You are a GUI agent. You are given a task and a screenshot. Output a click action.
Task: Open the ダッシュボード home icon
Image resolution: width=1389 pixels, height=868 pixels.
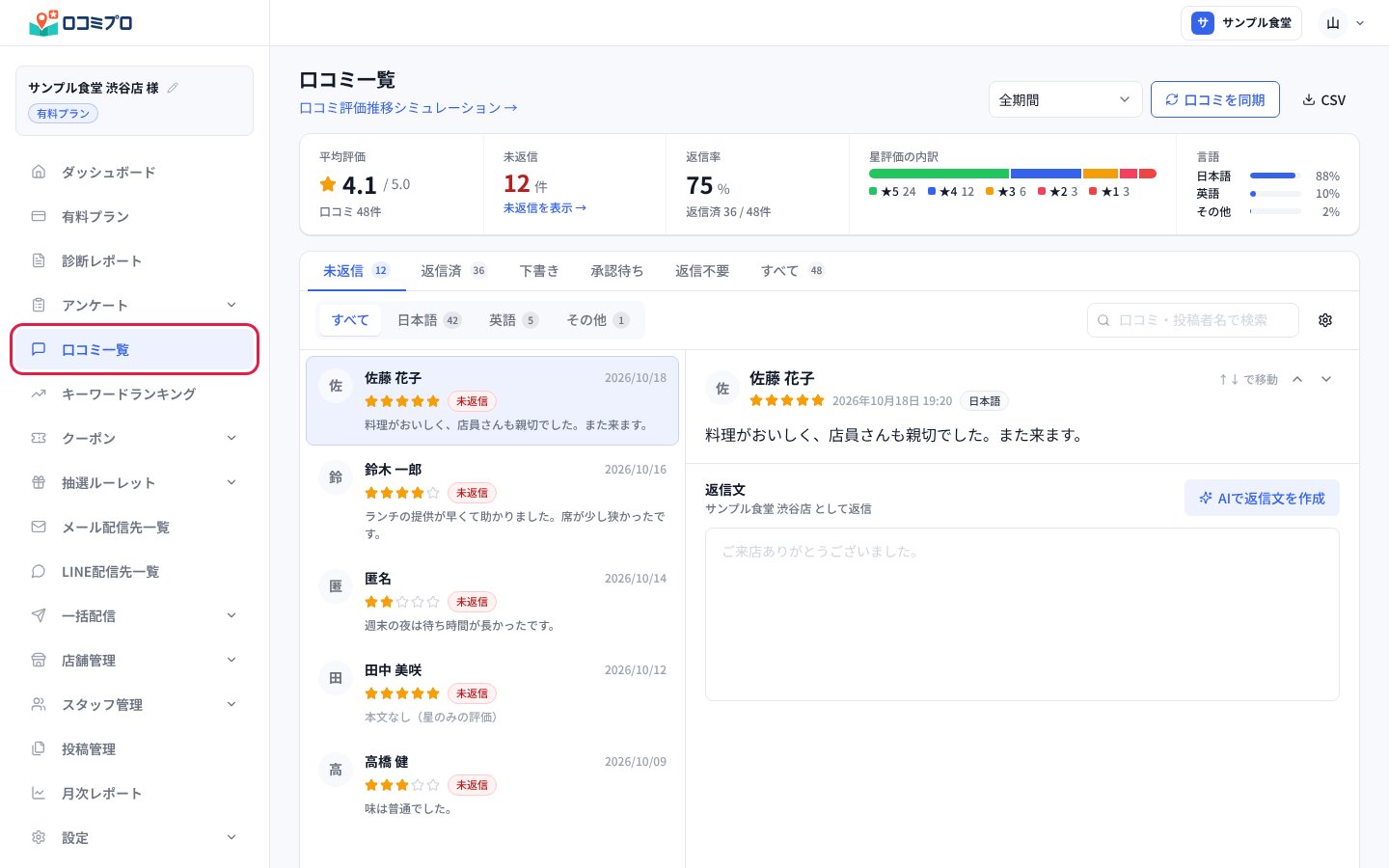pos(39,172)
